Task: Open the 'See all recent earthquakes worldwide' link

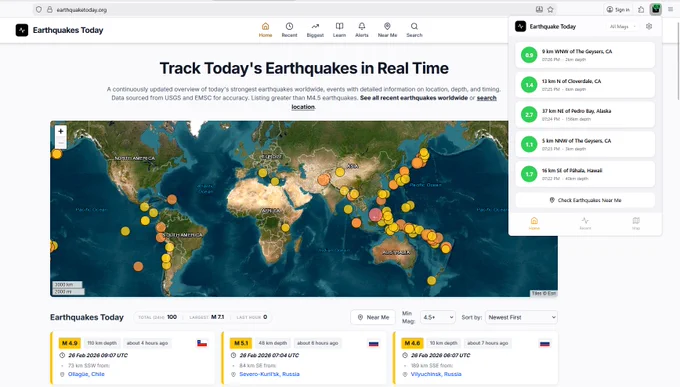Action: click(414, 98)
